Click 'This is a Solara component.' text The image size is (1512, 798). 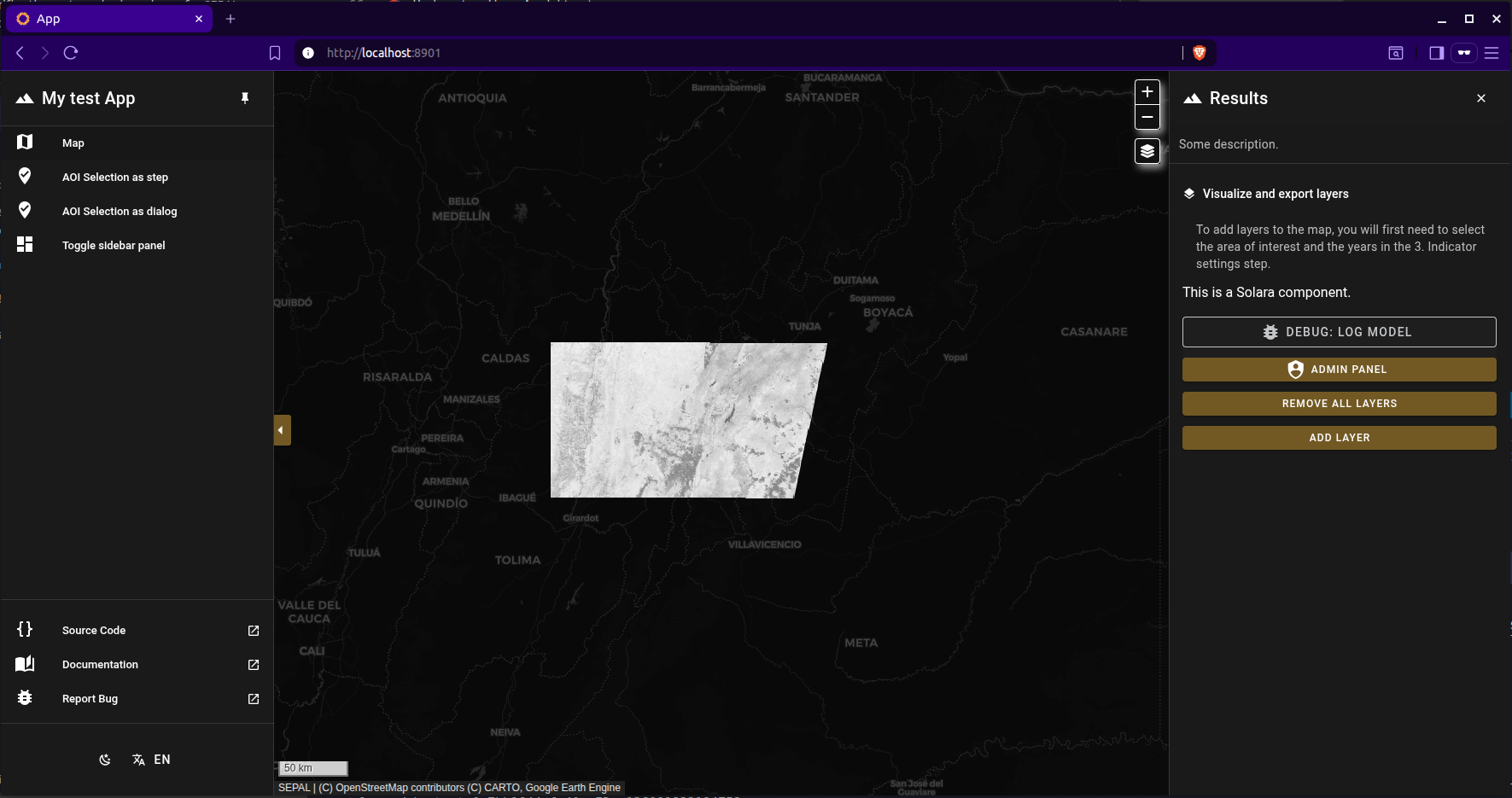tap(1266, 292)
